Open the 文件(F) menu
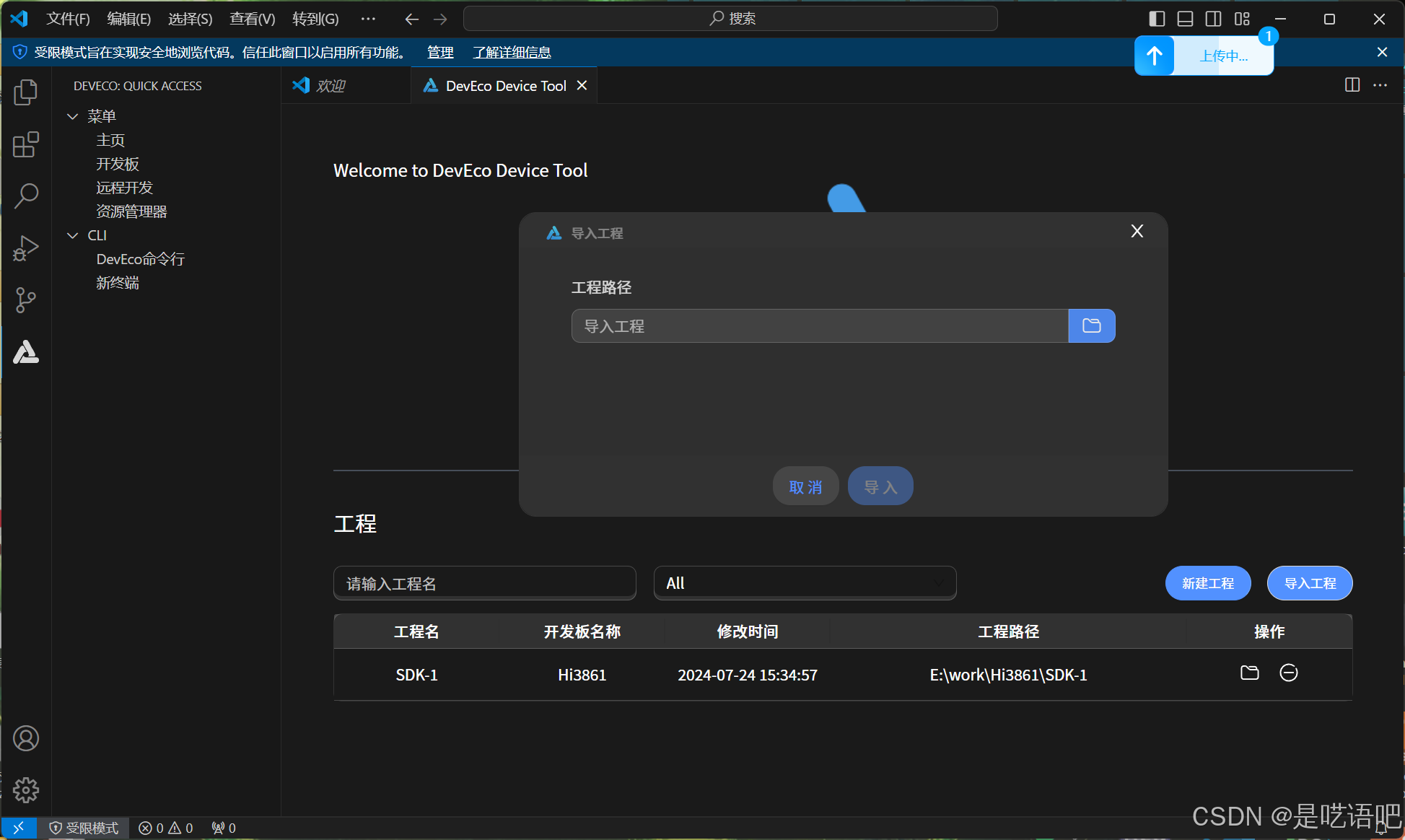The image size is (1405, 840). 68,19
